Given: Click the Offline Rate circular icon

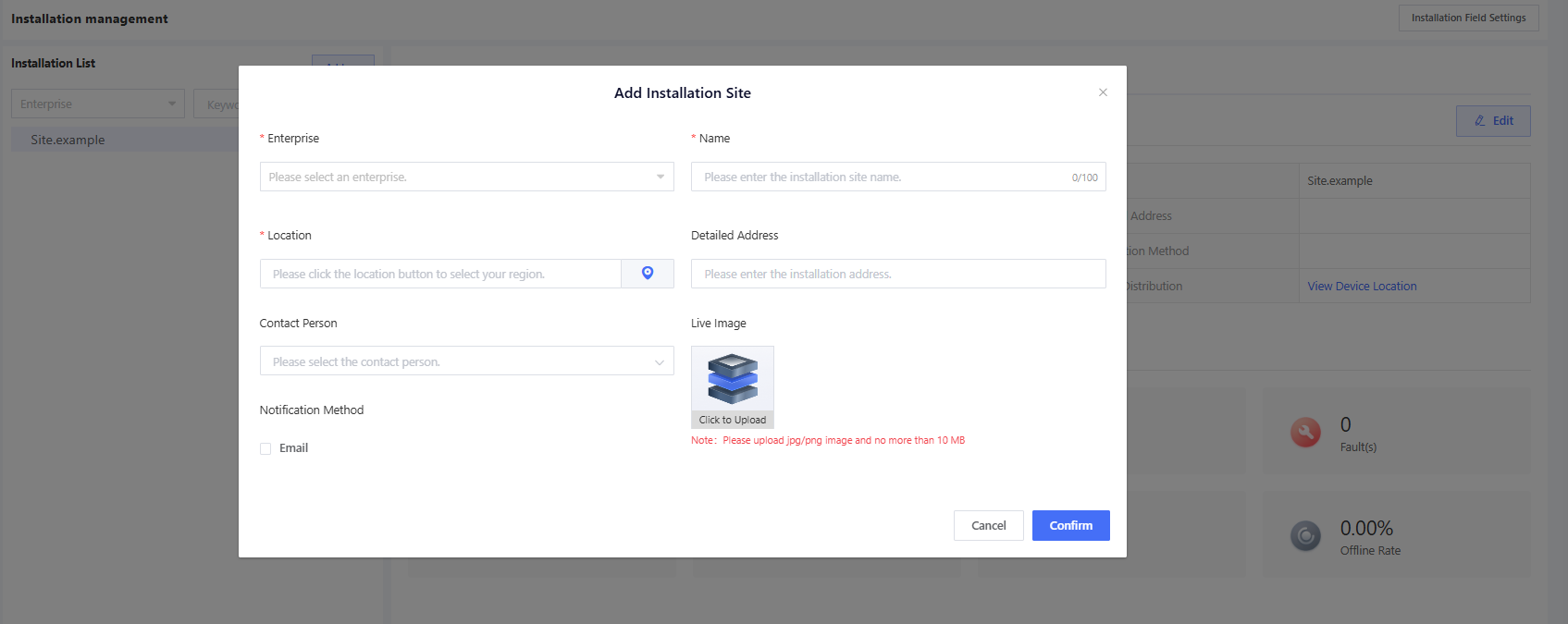Looking at the screenshot, I should (x=1305, y=535).
